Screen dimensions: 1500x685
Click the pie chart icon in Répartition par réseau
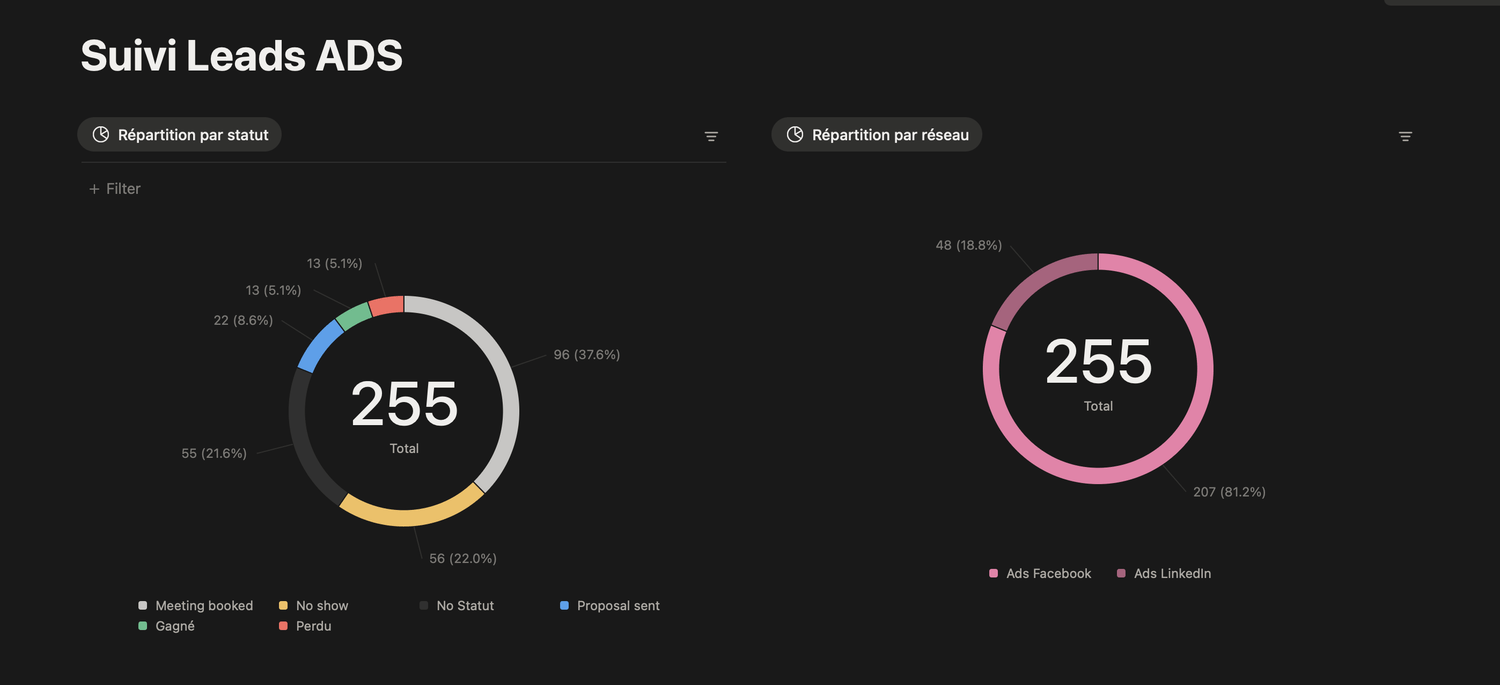pyautogui.click(x=795, y=135)
